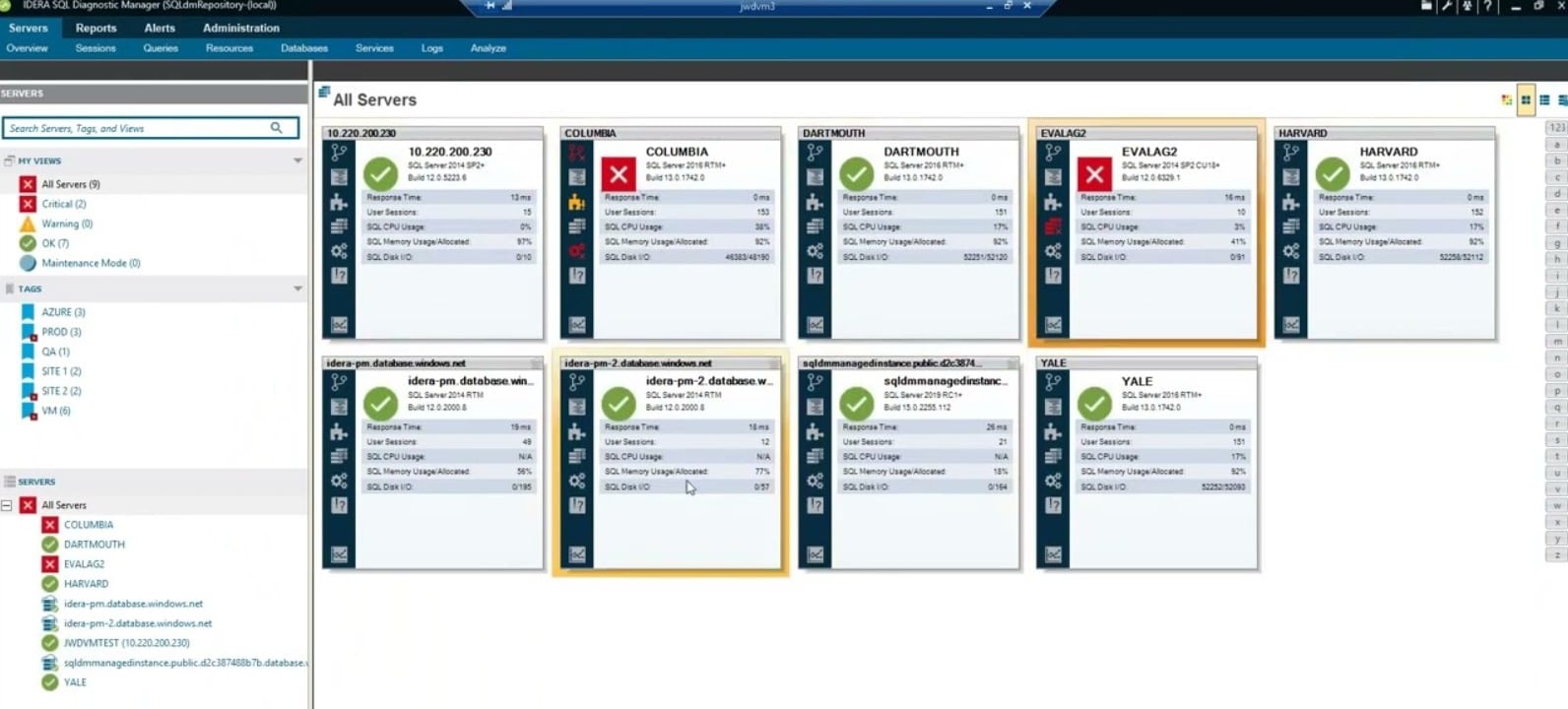Image resolution: width=1568 pixels, height=709 pixels.
Task: Open puzzle resources icon on idera-pm card
Action: point(339,431)
